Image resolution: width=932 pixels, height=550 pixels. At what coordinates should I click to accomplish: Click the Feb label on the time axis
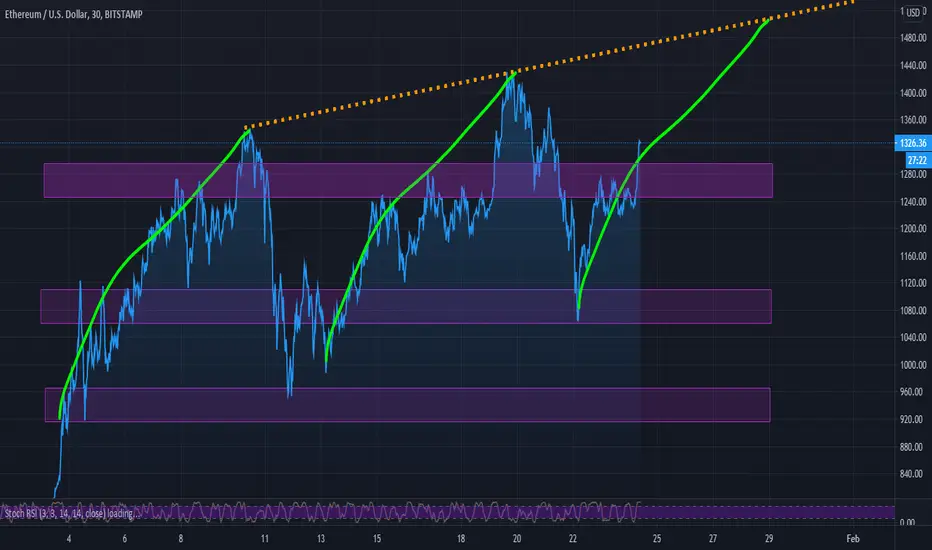coord(853,539)
